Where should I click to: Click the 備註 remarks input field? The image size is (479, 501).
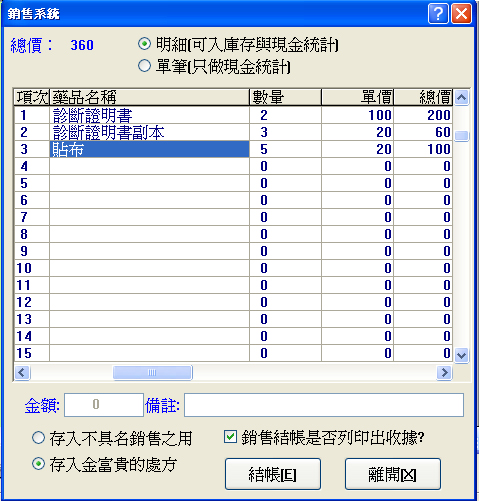coord(324,405)
